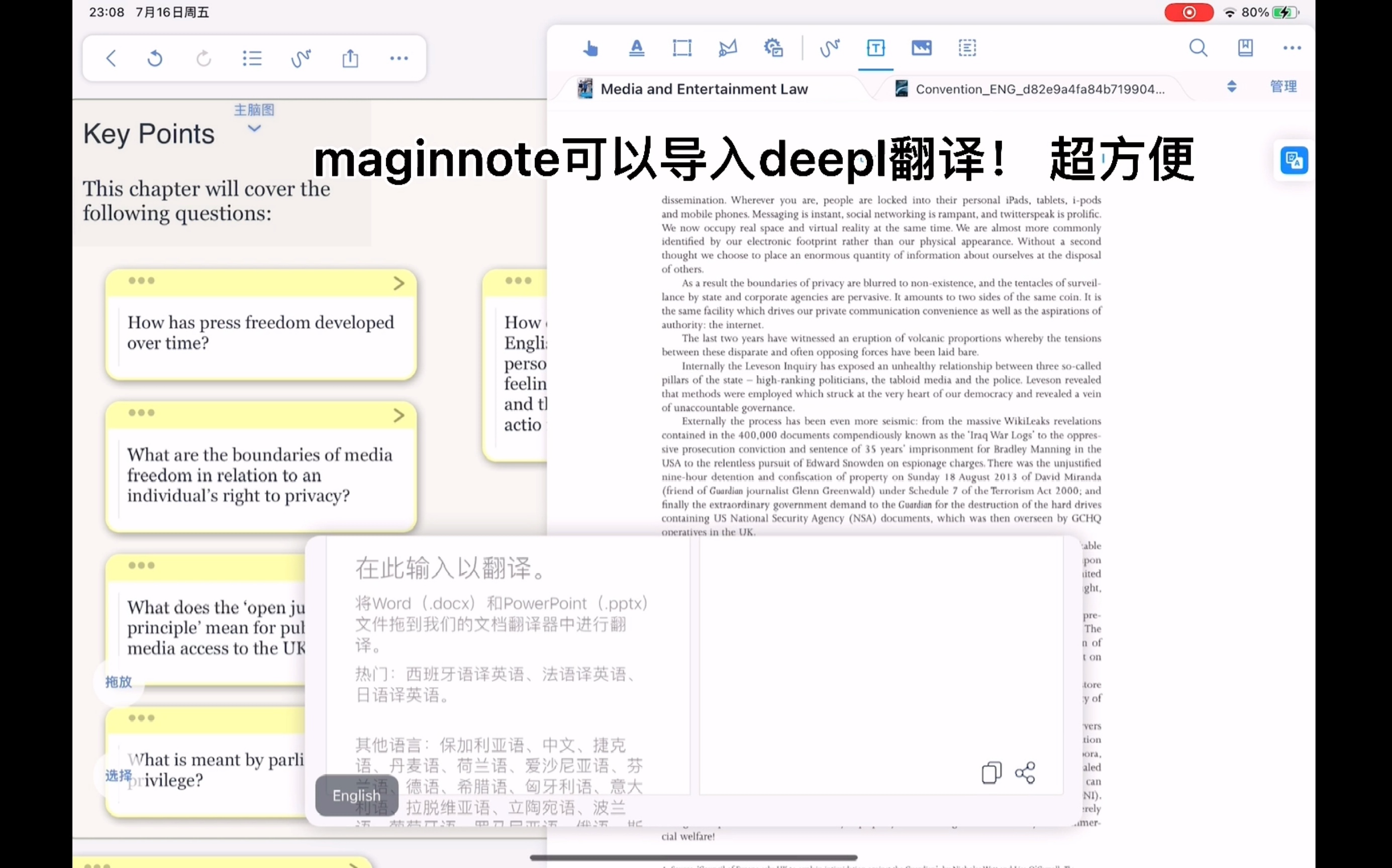Open the up-down document sort arrows
Image resolution: width=1392 pixels, height=868 pixels.
[x=1231, y=87]
